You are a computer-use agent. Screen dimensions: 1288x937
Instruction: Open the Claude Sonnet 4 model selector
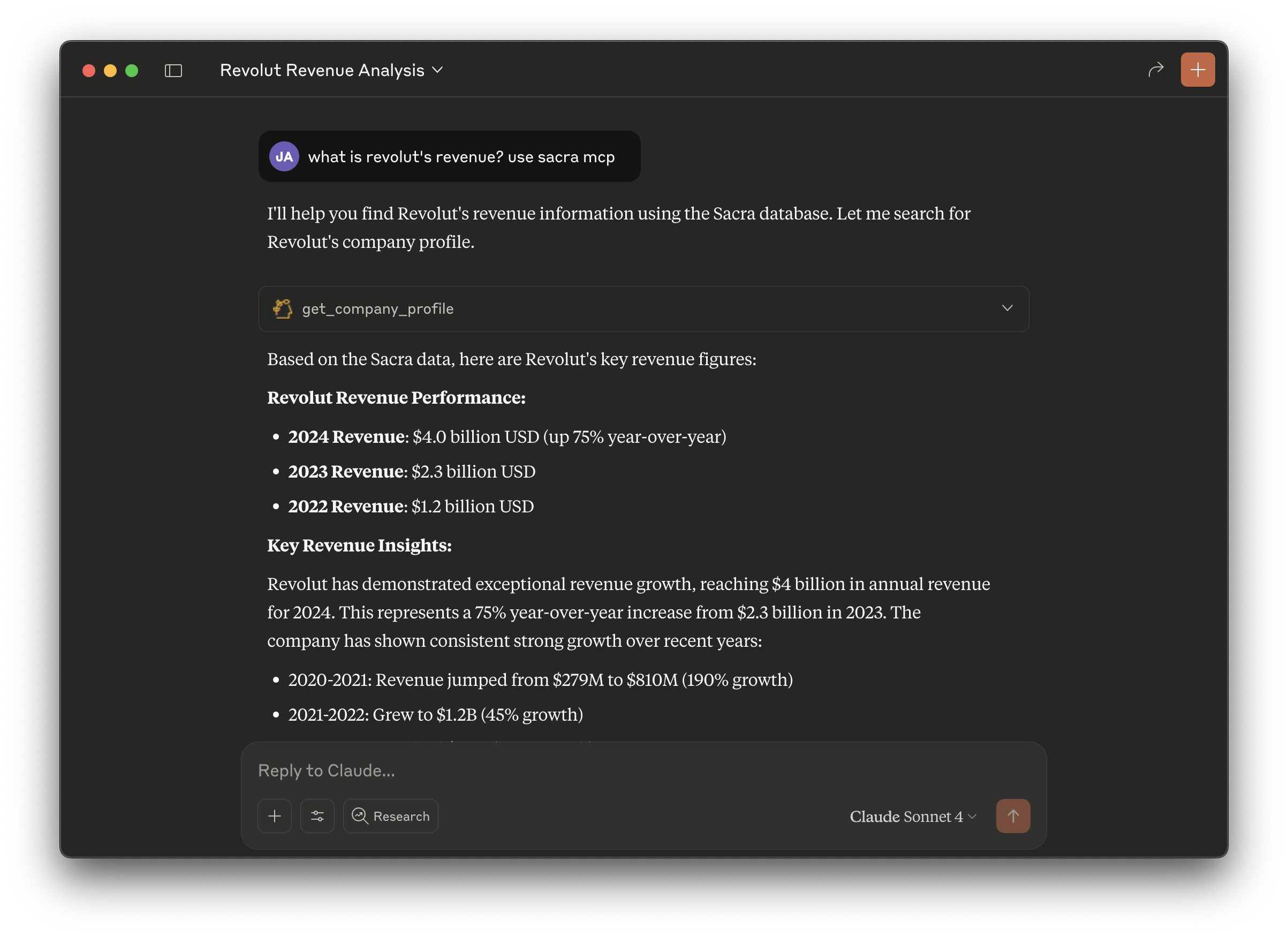coord(913,816)
